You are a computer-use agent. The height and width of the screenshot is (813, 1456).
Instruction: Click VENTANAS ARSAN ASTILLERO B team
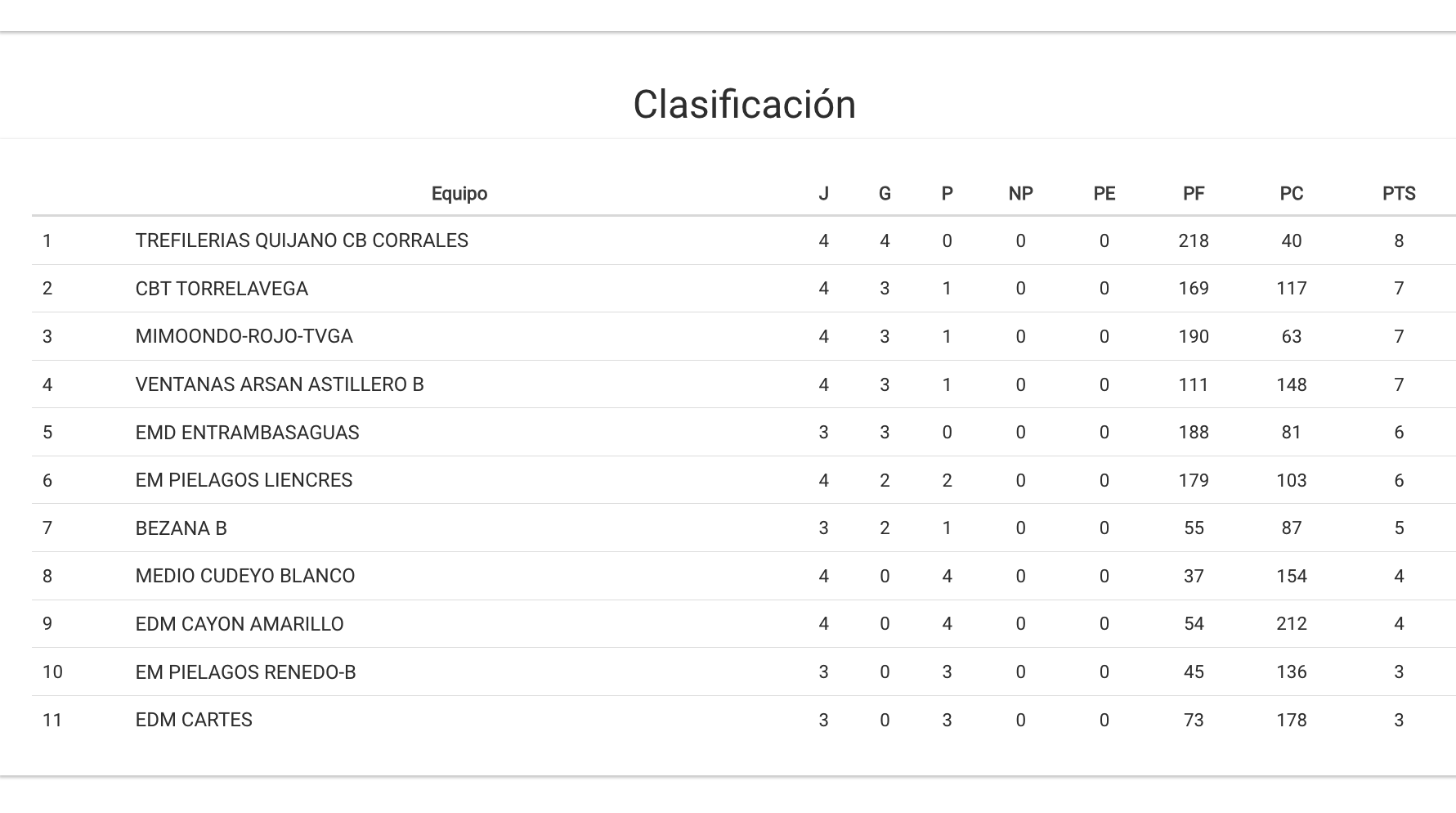pyautogui.click(x=280, y=384)
